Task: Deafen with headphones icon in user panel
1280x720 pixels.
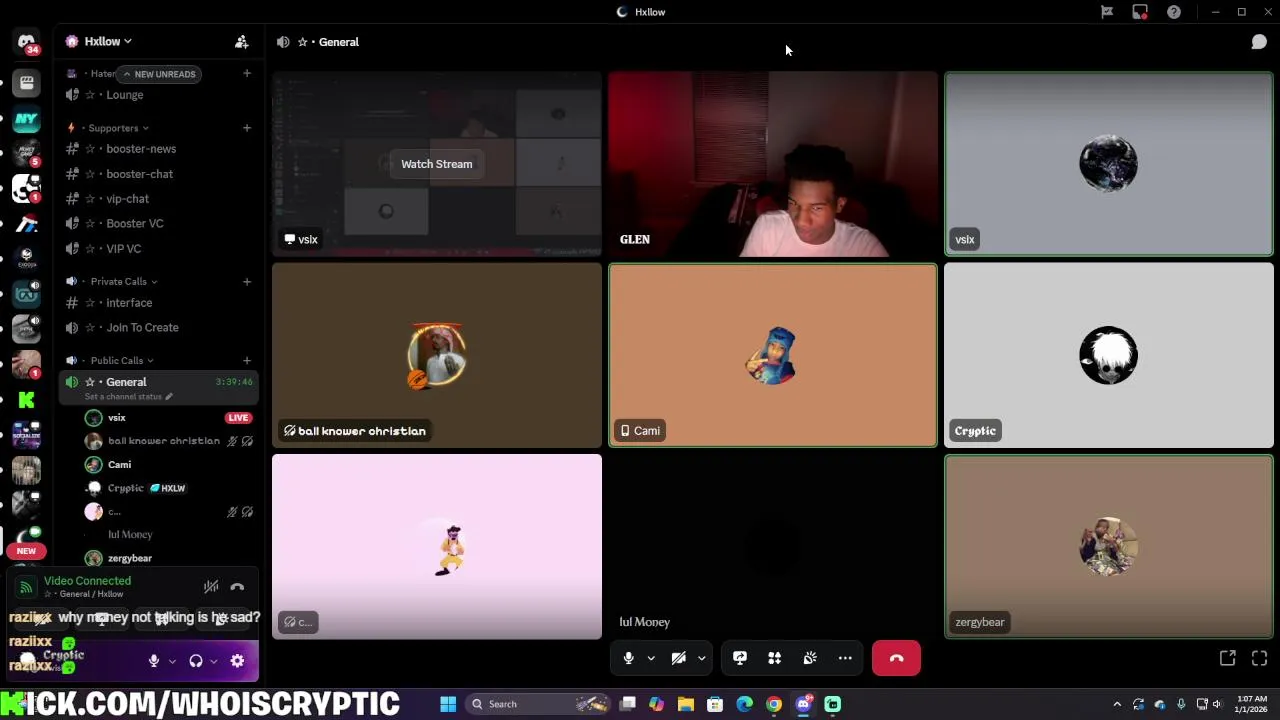Action: click(x=196, y=661)
